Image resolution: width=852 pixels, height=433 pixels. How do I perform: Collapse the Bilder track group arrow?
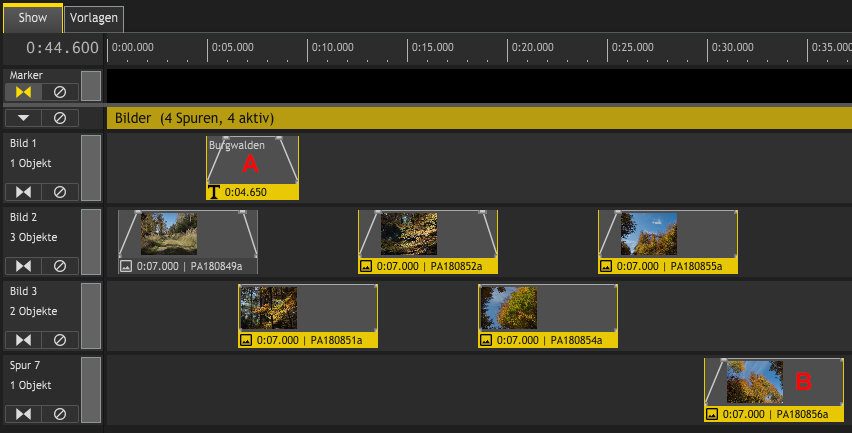point(24,118)
